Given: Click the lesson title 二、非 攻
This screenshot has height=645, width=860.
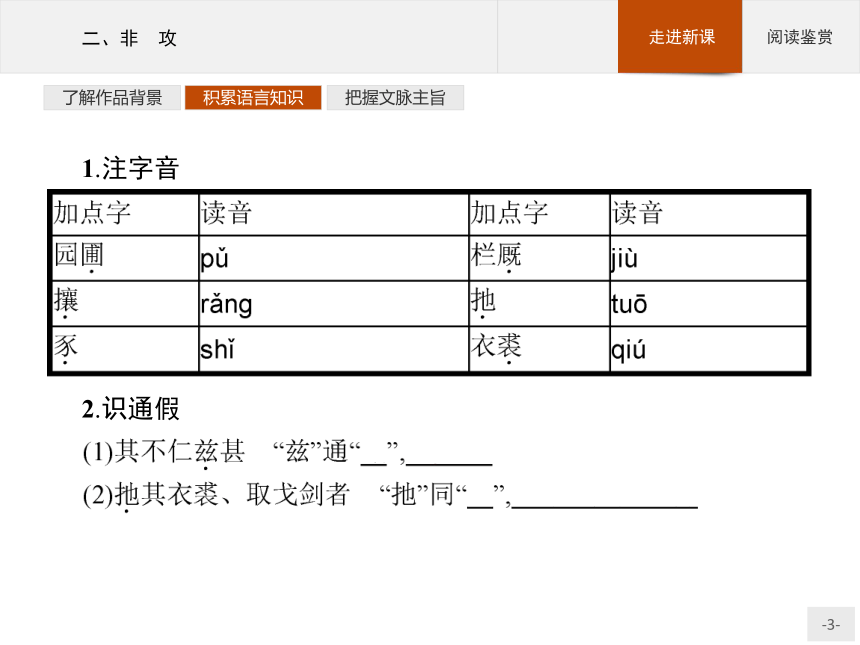Looking at the screenshot, I should click(129, 38).
